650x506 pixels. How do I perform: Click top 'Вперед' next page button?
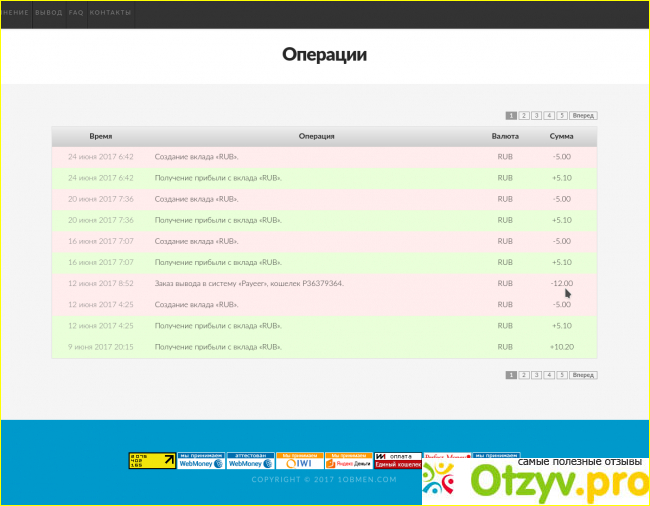point(583,116)
